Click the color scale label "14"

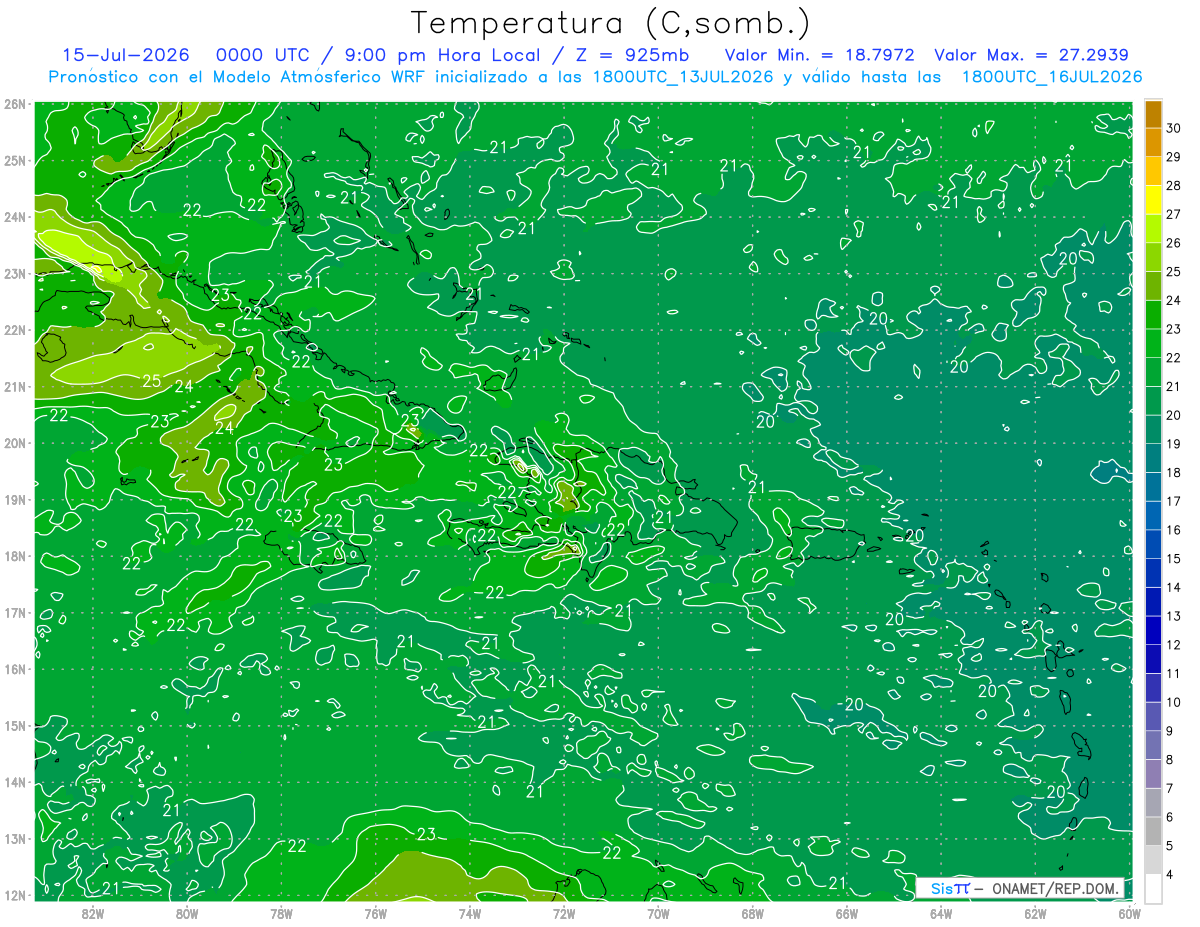tap(1174, 587)
